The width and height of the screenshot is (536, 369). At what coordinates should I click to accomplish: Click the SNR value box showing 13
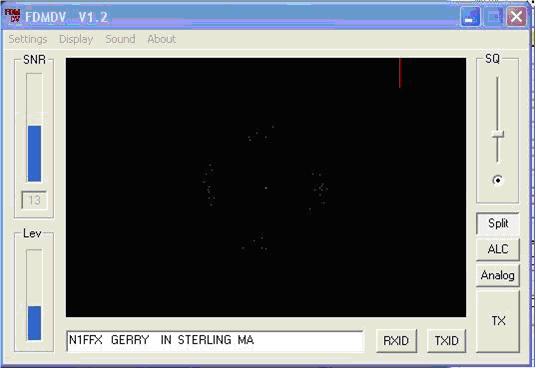[x=34, y=200]
